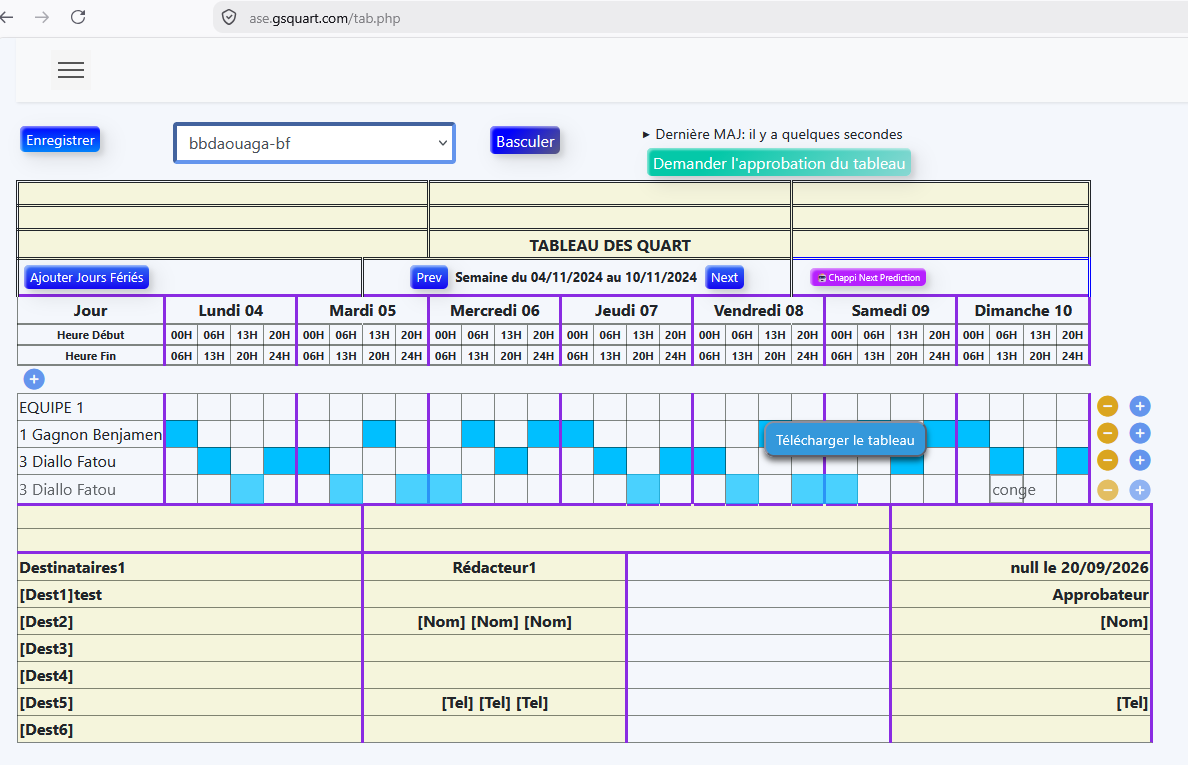Request approval with Demander l'approbation du tableau
The width and height of the screenshot is (1188, 765).
pyautogui.click(x=779, y=164)
